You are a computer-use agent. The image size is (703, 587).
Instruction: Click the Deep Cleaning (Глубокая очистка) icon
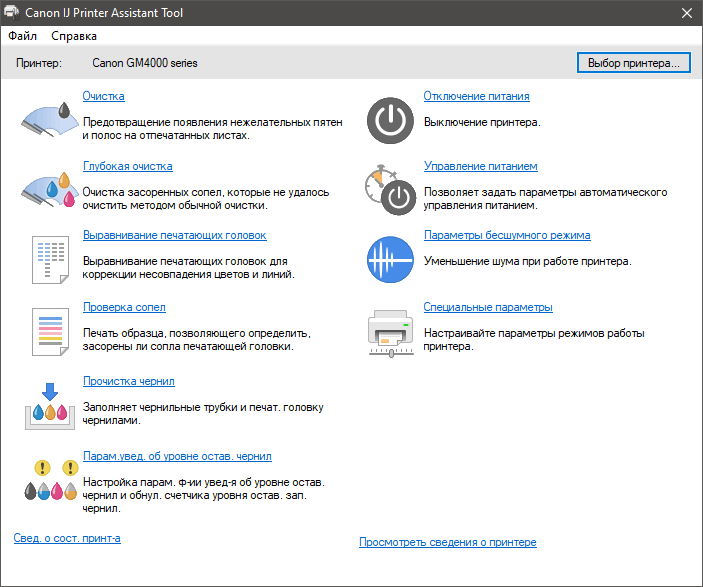(x=48, y=187)
